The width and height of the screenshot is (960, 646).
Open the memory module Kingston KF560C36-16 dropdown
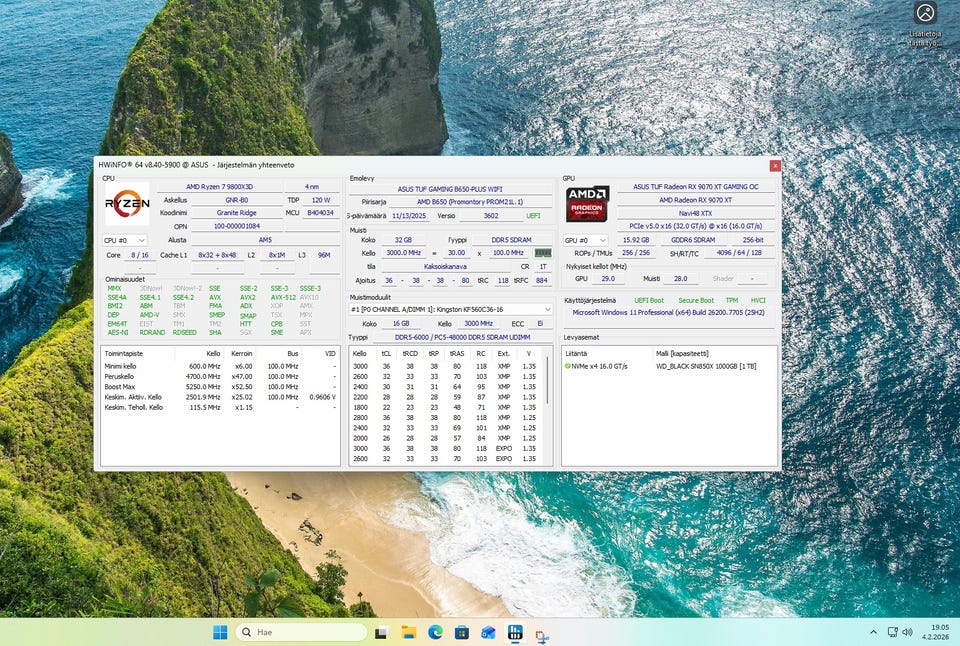450,310
